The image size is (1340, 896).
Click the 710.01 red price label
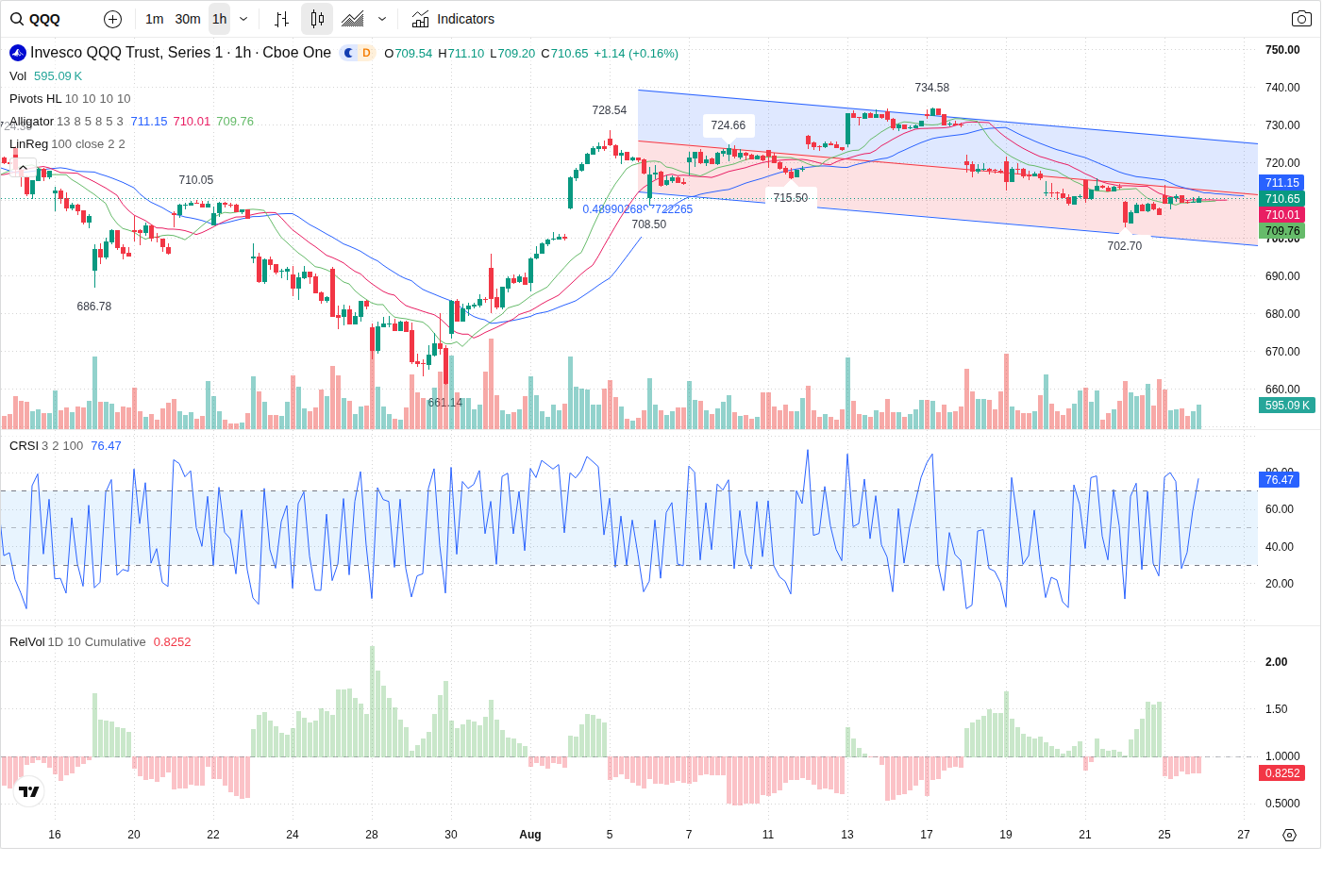[x=1281, y=215]
